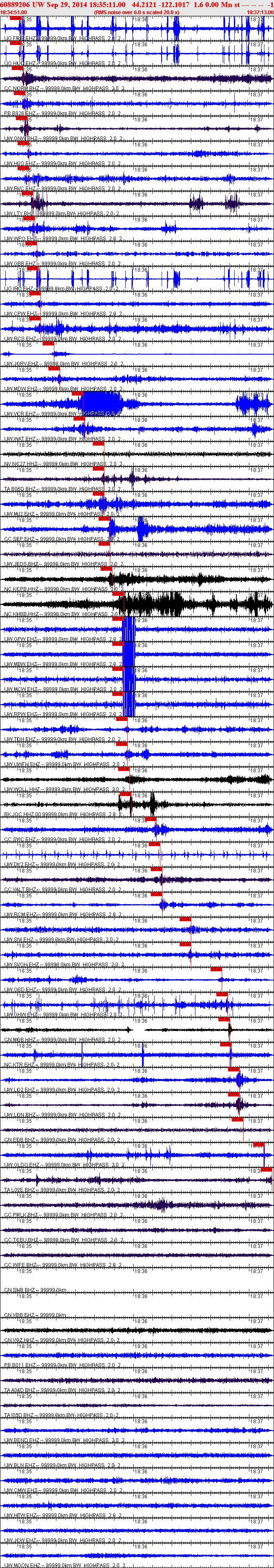The height and width of the screenshot is (1568, 274).
Task: Select the UW UWFH EHZ station label
Action: pyautogui.click(x=64, y=764)
